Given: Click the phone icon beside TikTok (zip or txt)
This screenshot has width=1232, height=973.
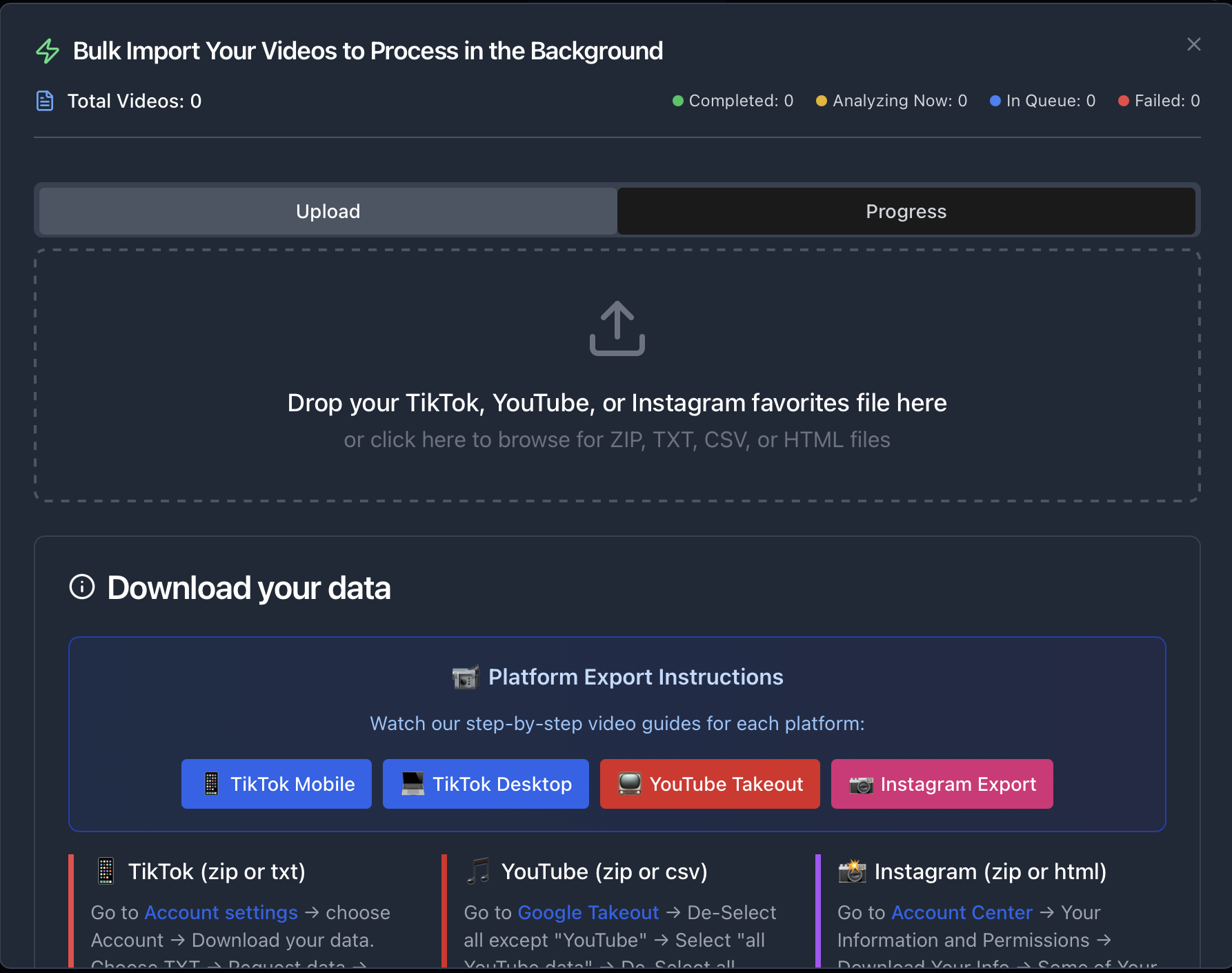Looking at the screenshot, I should click(106, 871).
